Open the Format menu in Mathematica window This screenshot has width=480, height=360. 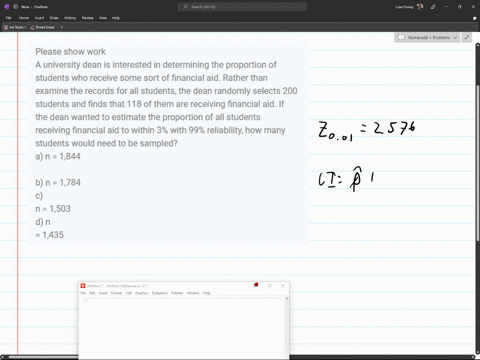pyautogui.click(x=116, y=293)
